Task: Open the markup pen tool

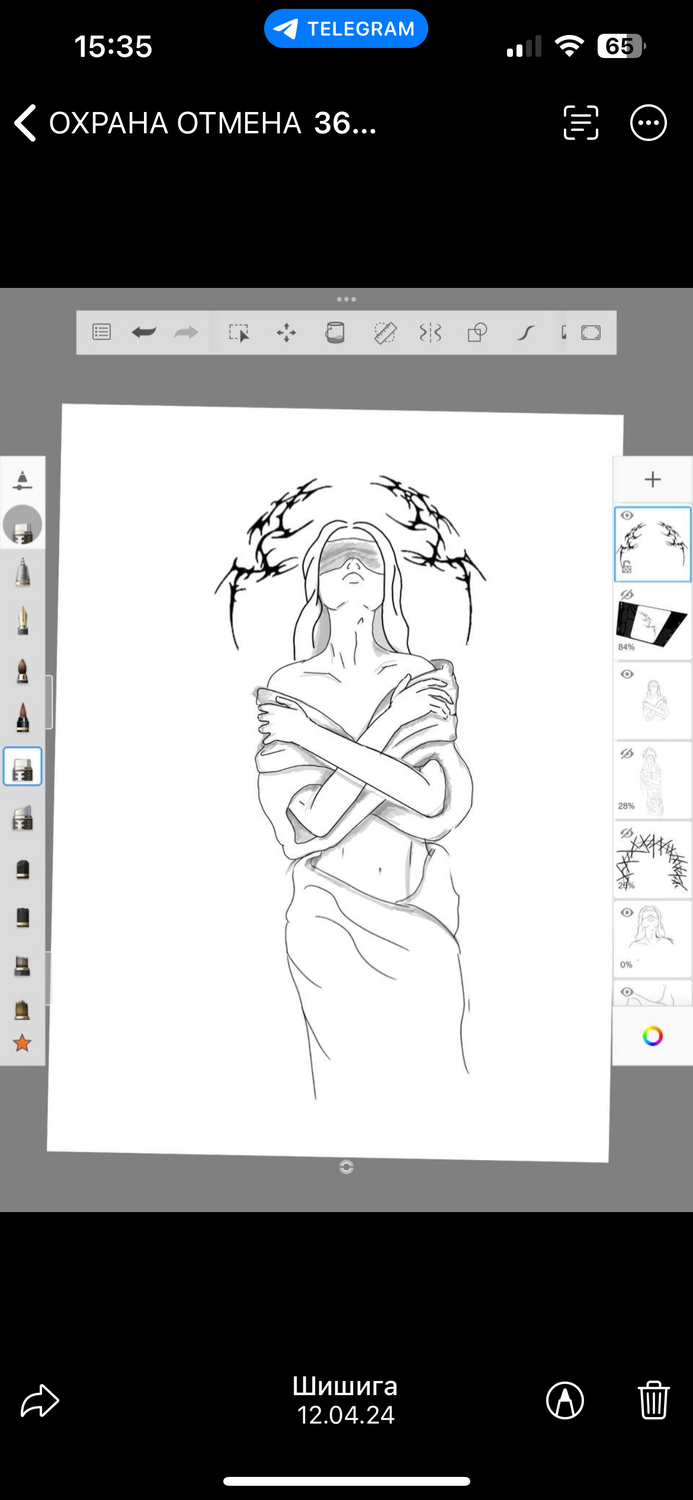Action: point(565,1400)
